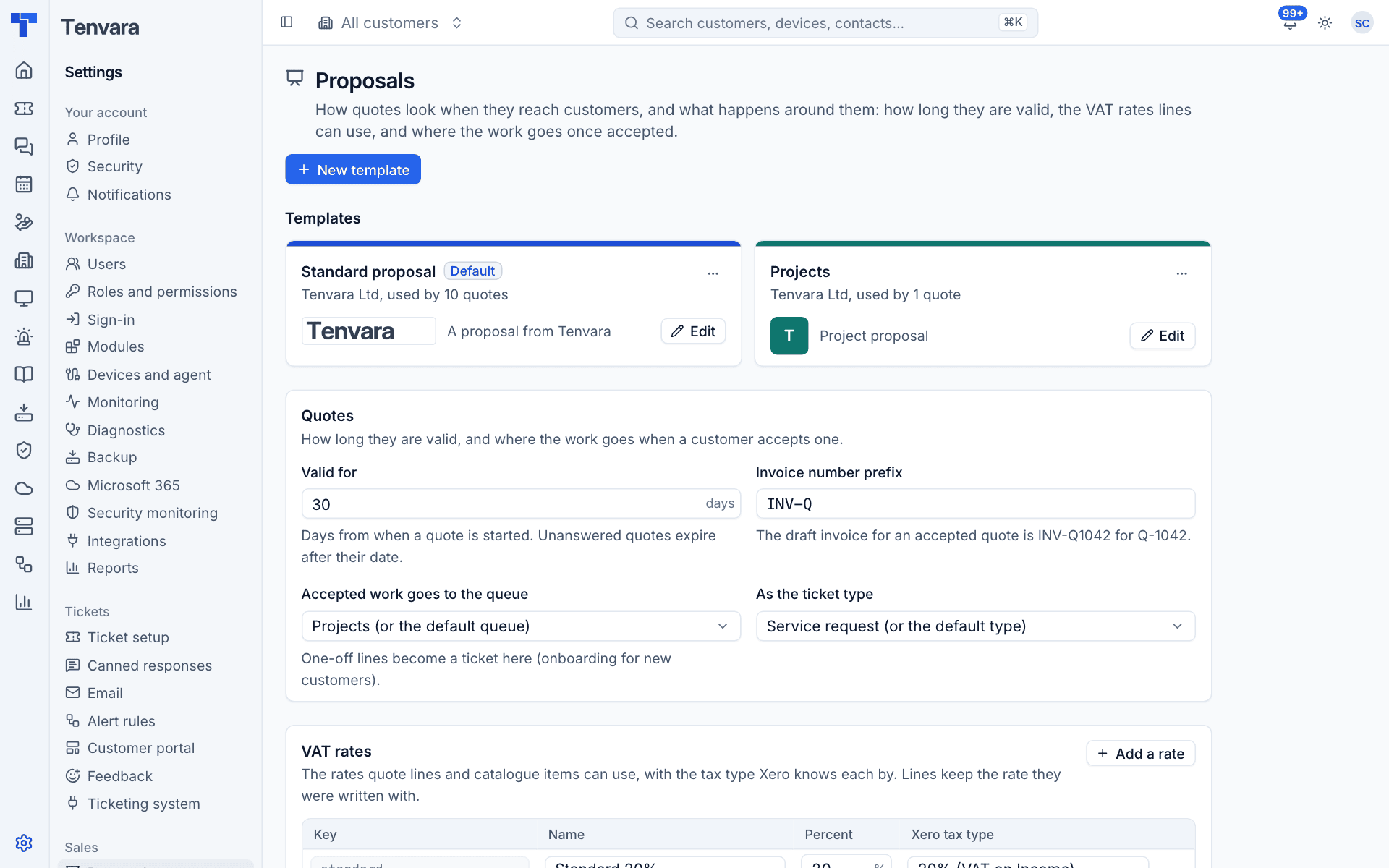Create a New template
Screen dimensions: 1389x868
[x=353, y=169]
